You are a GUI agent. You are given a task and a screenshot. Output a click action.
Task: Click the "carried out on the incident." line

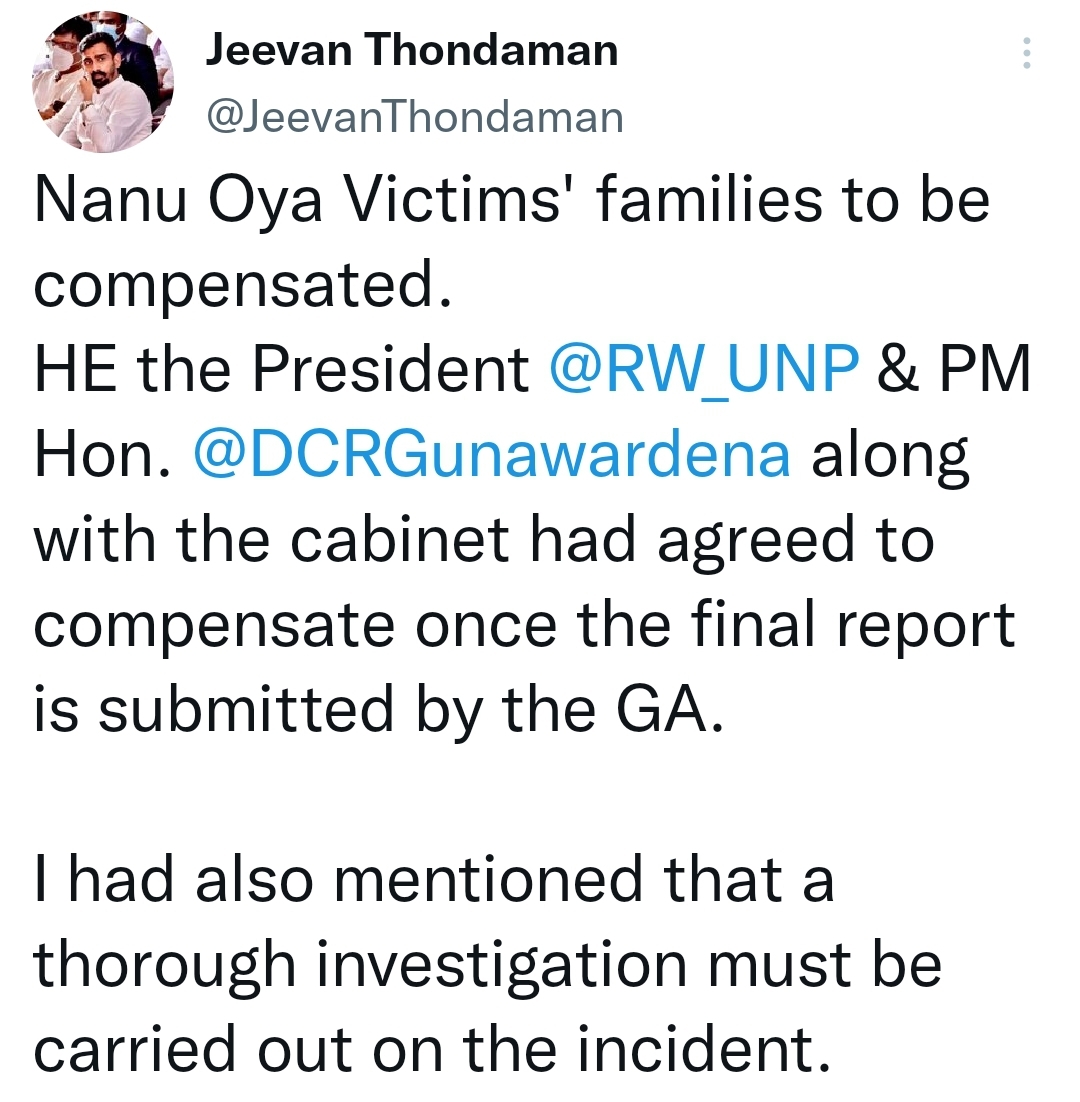(433, 1050)
